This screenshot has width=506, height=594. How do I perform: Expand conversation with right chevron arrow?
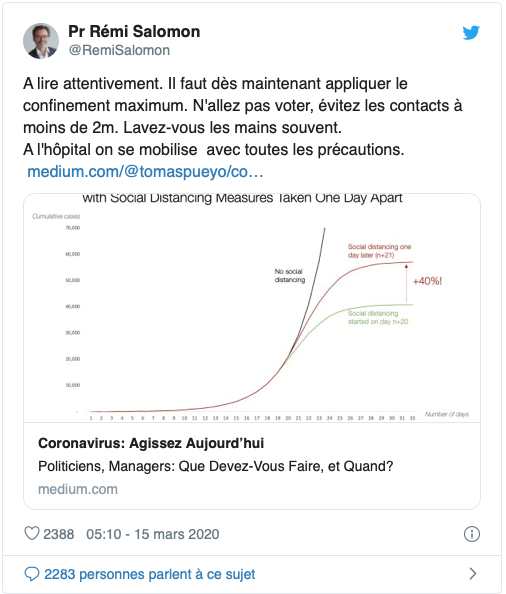(x=472, y=574)
